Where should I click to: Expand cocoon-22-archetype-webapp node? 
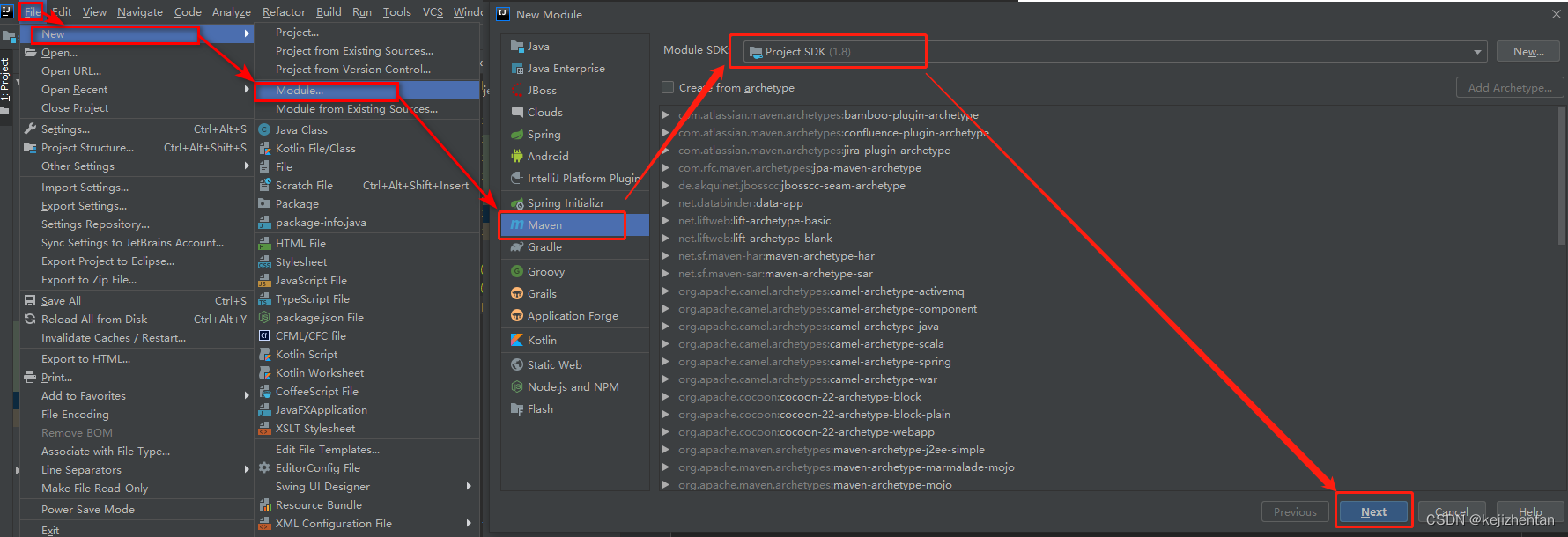tap(666, 432)
